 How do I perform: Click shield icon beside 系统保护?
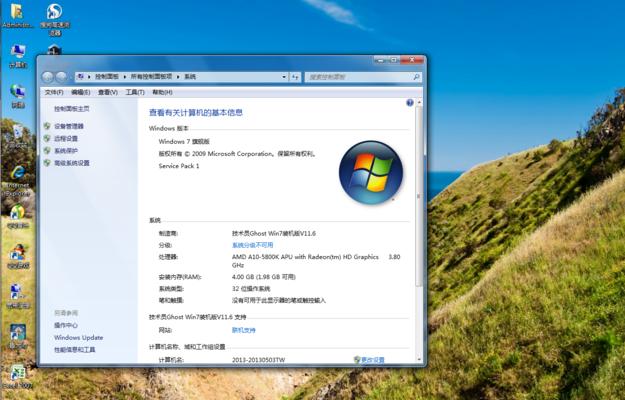(x=47, y=151)
